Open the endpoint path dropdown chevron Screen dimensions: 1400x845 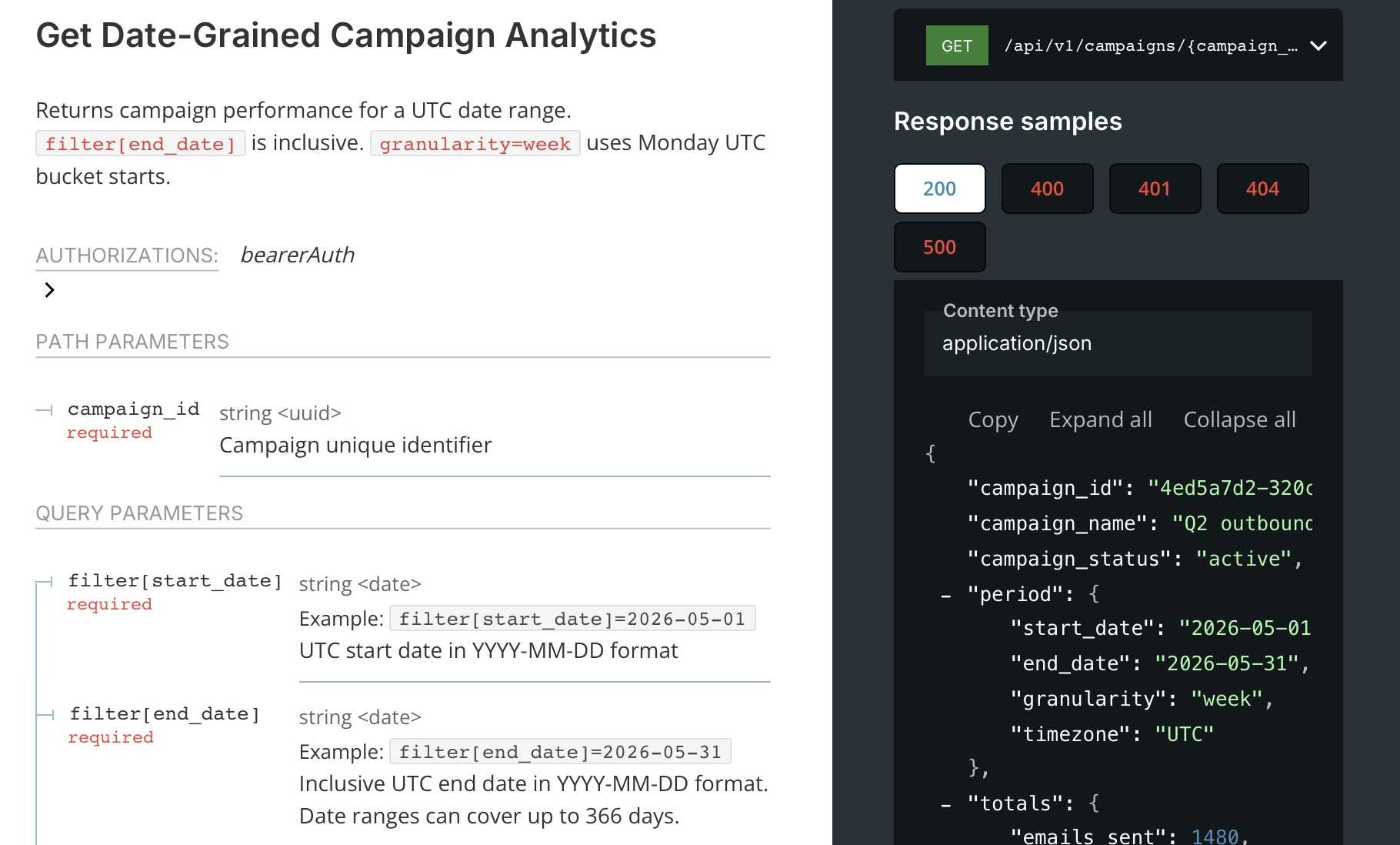pos(1318,45)
